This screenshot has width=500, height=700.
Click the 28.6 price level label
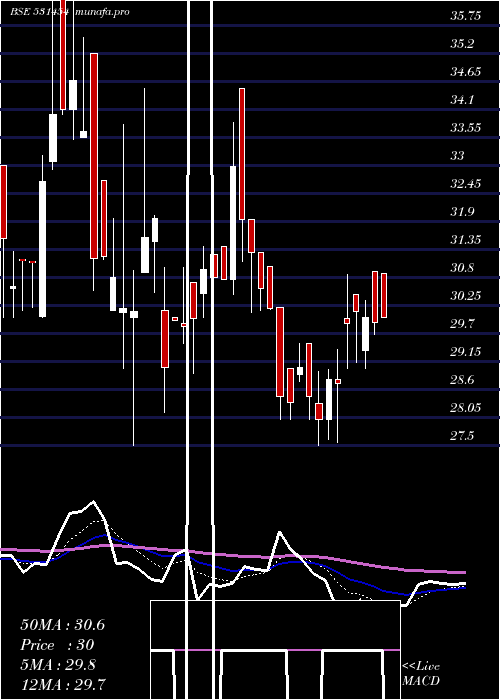pos(462,380)
